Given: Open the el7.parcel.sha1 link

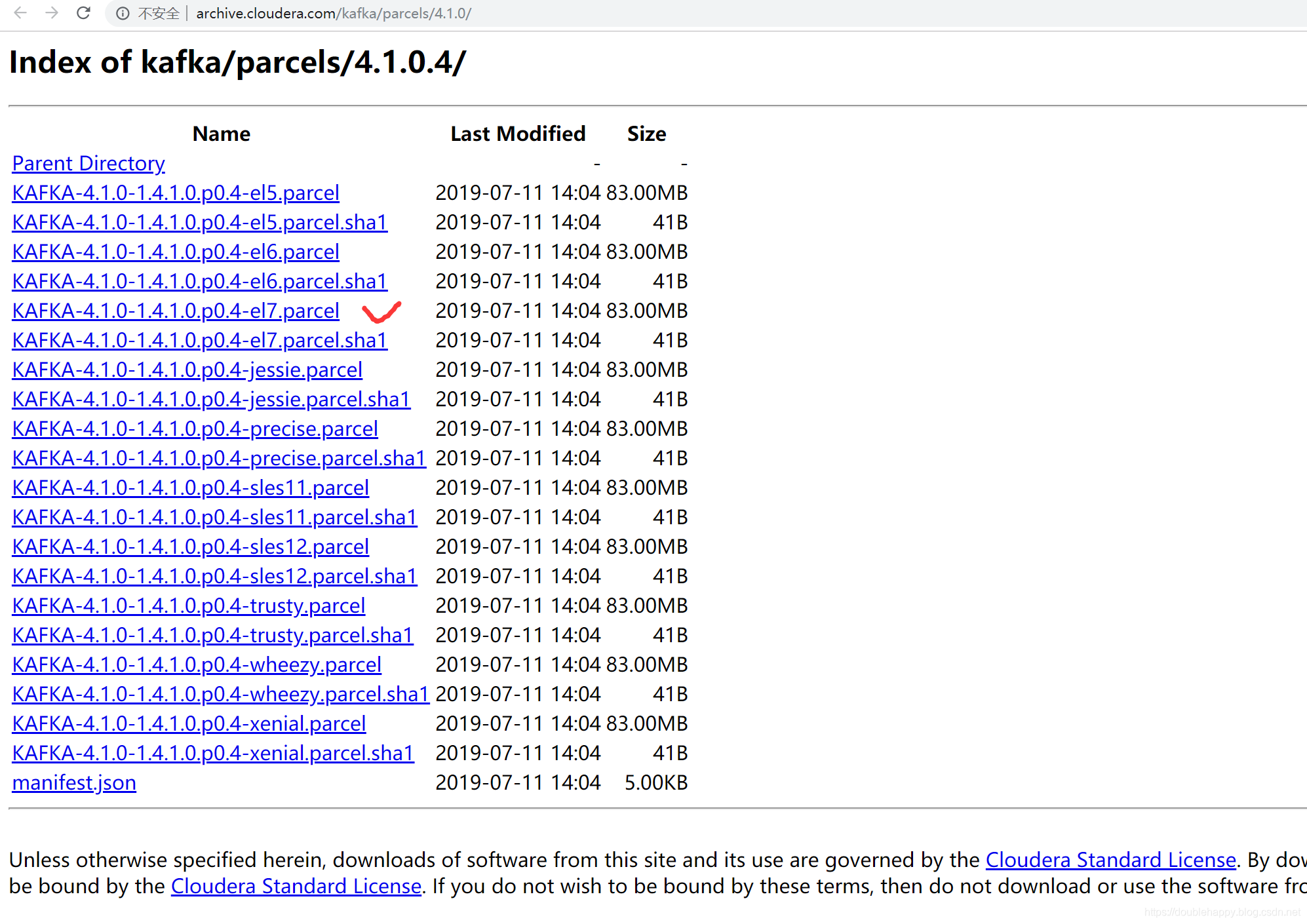Looking at the screenshot, I should pos(199,340).
